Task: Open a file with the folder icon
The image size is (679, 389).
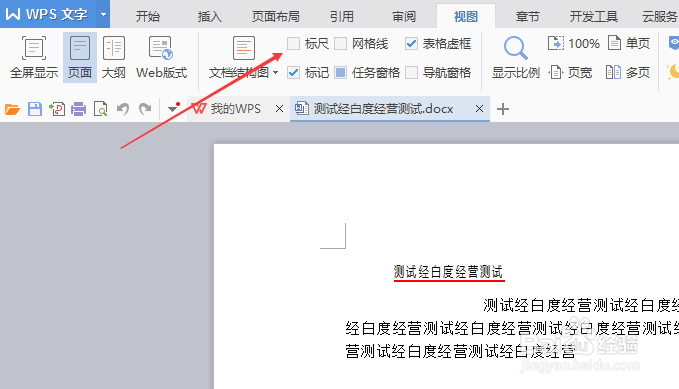Action: pos(12,109)
